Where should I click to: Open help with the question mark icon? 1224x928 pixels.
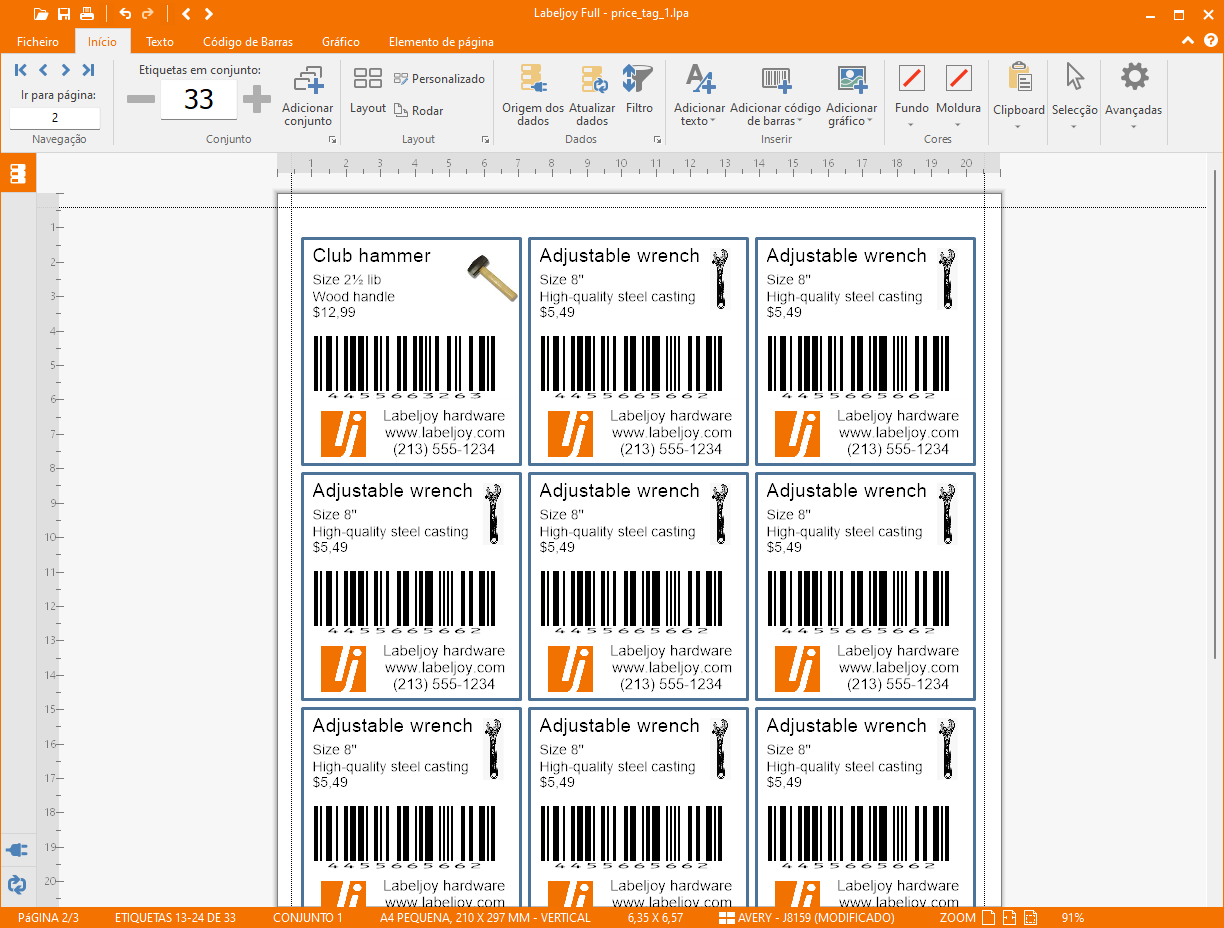click(1210, 41)
